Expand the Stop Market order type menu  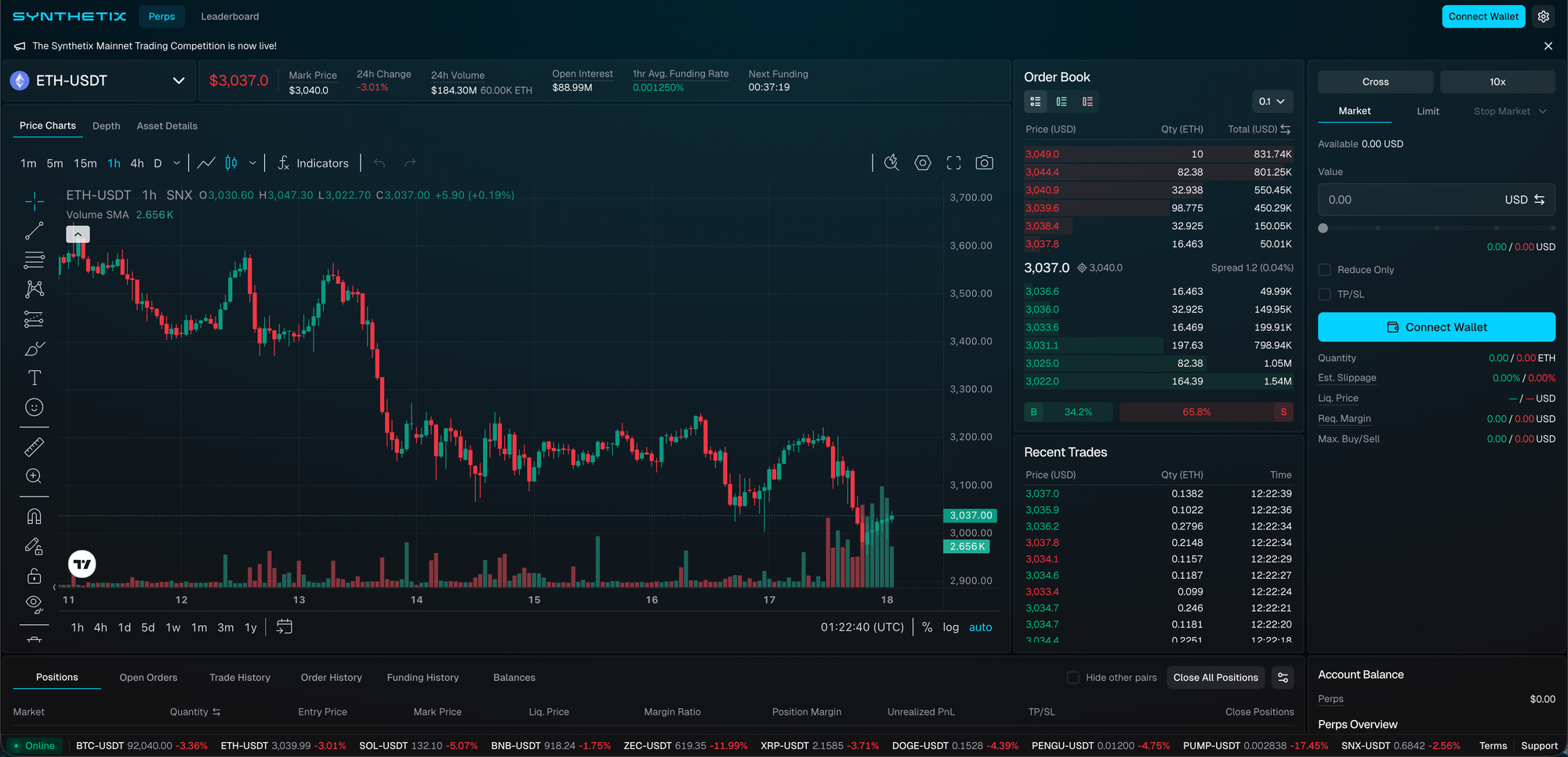pyautogui.click(x=1510, y=111)
